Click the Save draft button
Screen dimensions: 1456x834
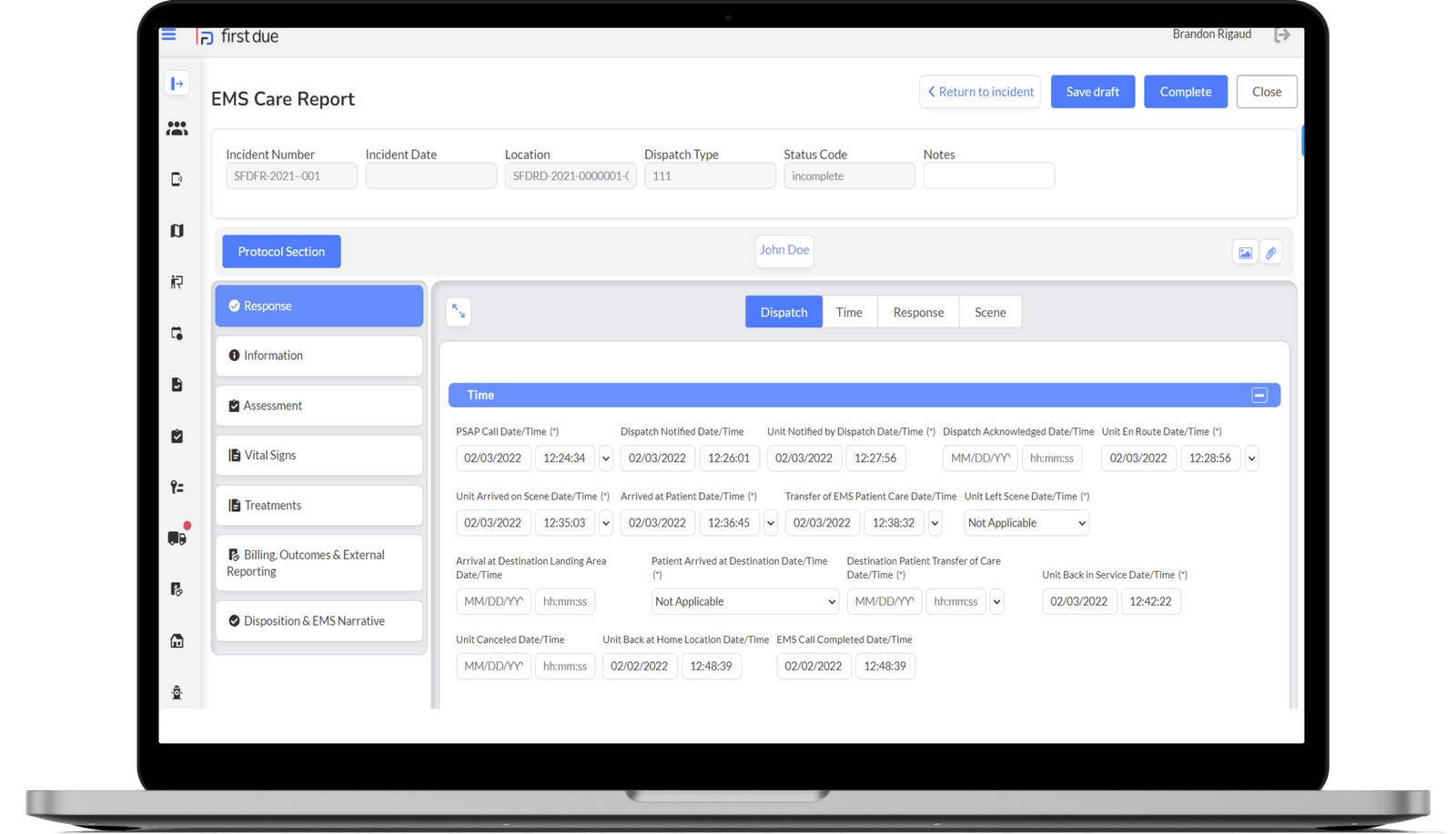(x=1092, y=91)
